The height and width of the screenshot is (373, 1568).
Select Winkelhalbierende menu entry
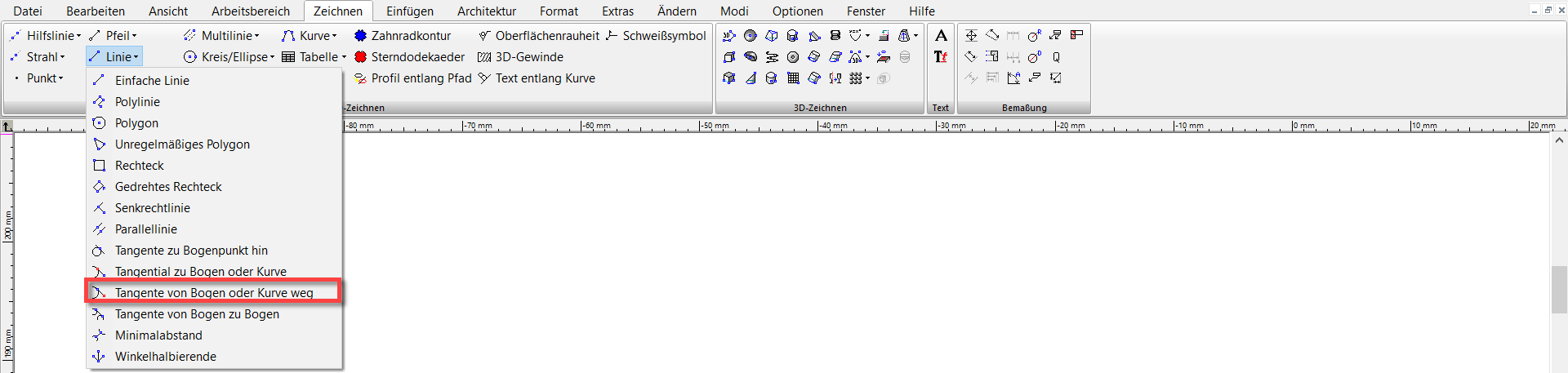click(214, 356)
